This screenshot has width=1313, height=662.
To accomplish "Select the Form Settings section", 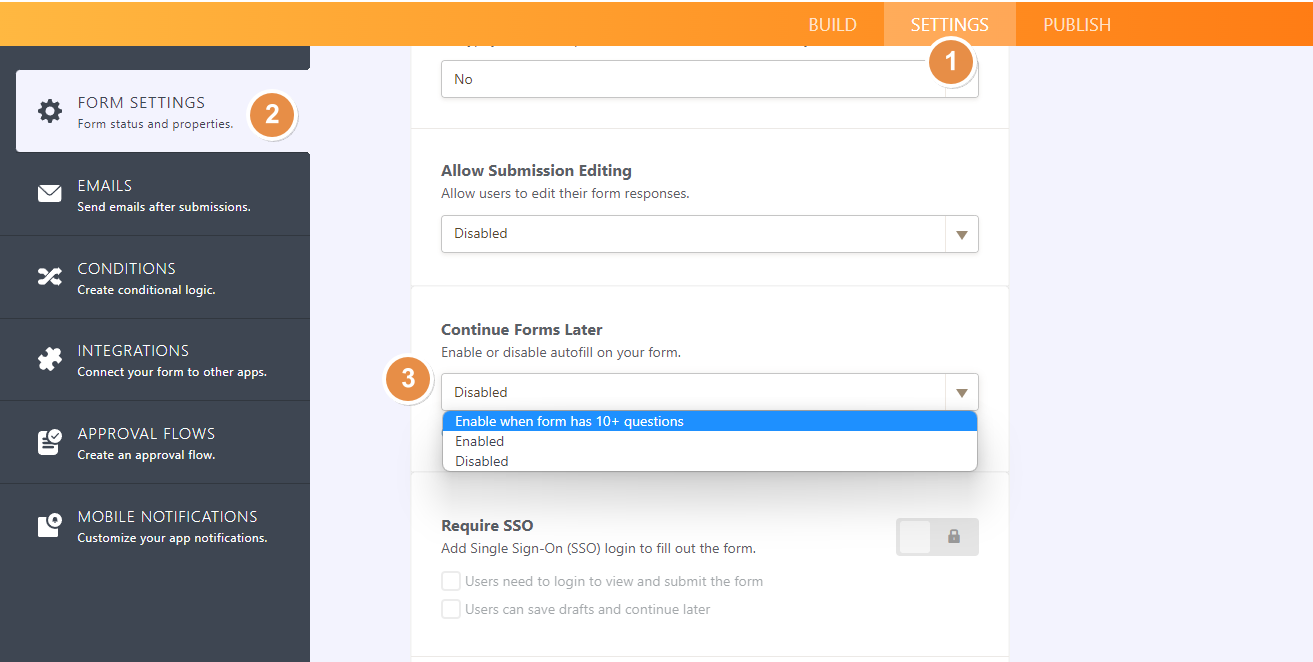I will click(163, 111).
